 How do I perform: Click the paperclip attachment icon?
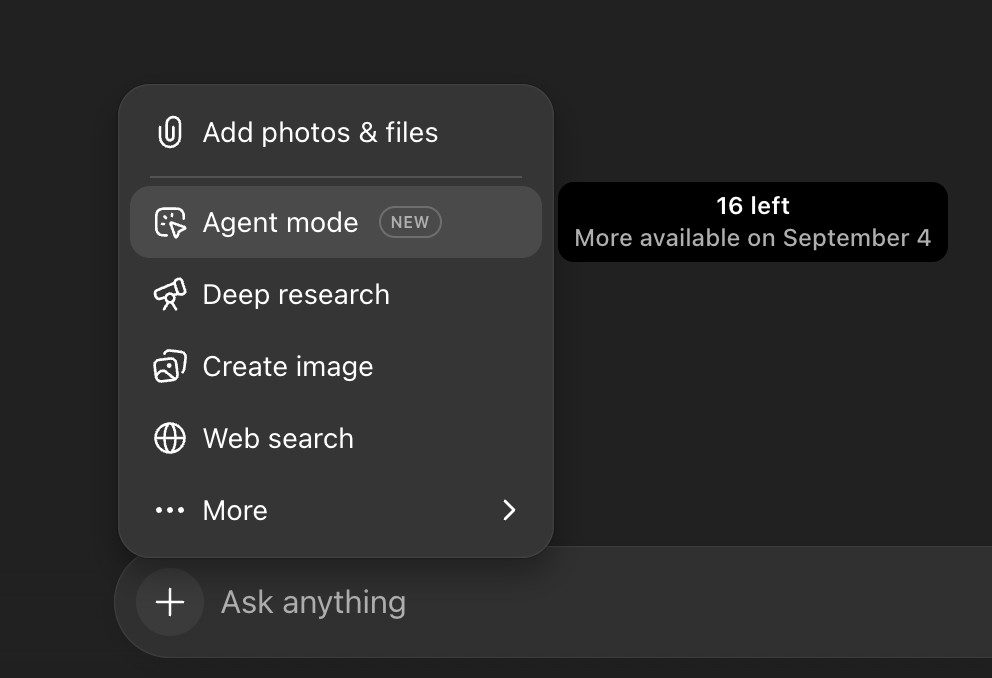point(170,132)
